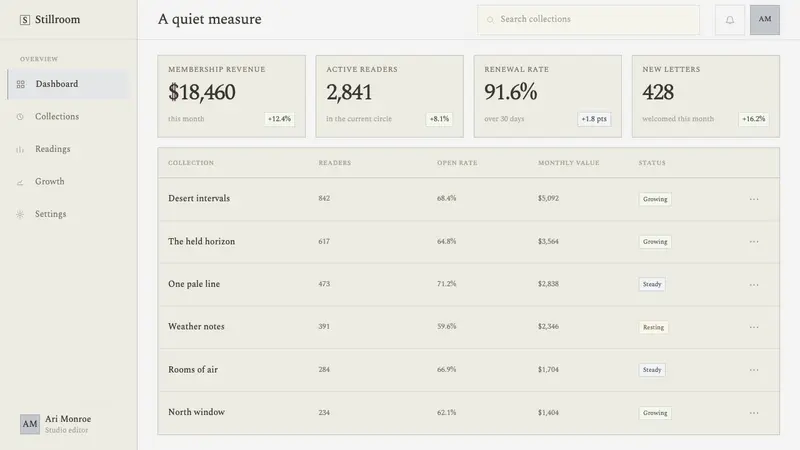800x450 pixels.
Task: Open the notifications bell
Action: coord(730,20)
